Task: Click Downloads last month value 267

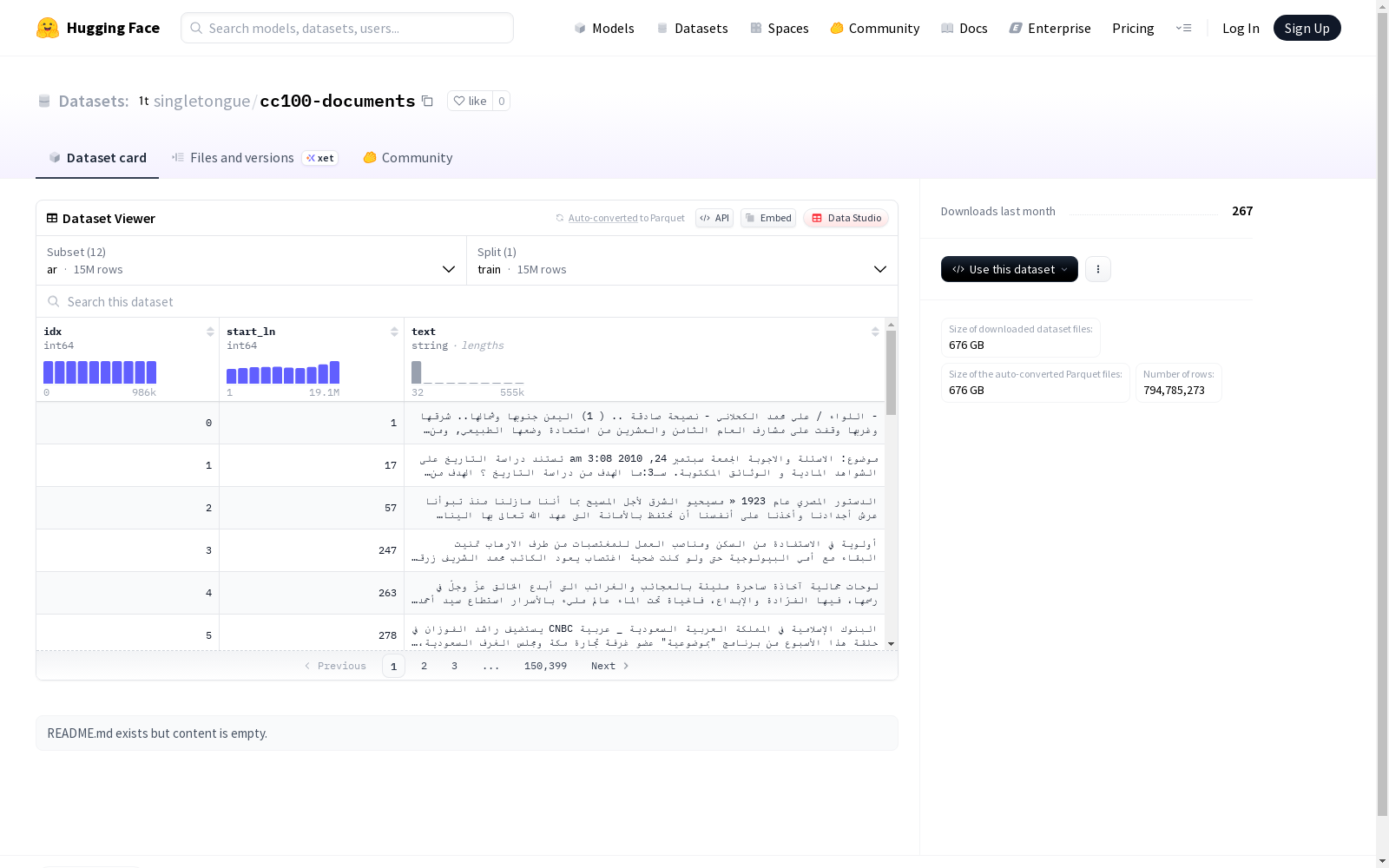Action: [x=1242, y=211]
